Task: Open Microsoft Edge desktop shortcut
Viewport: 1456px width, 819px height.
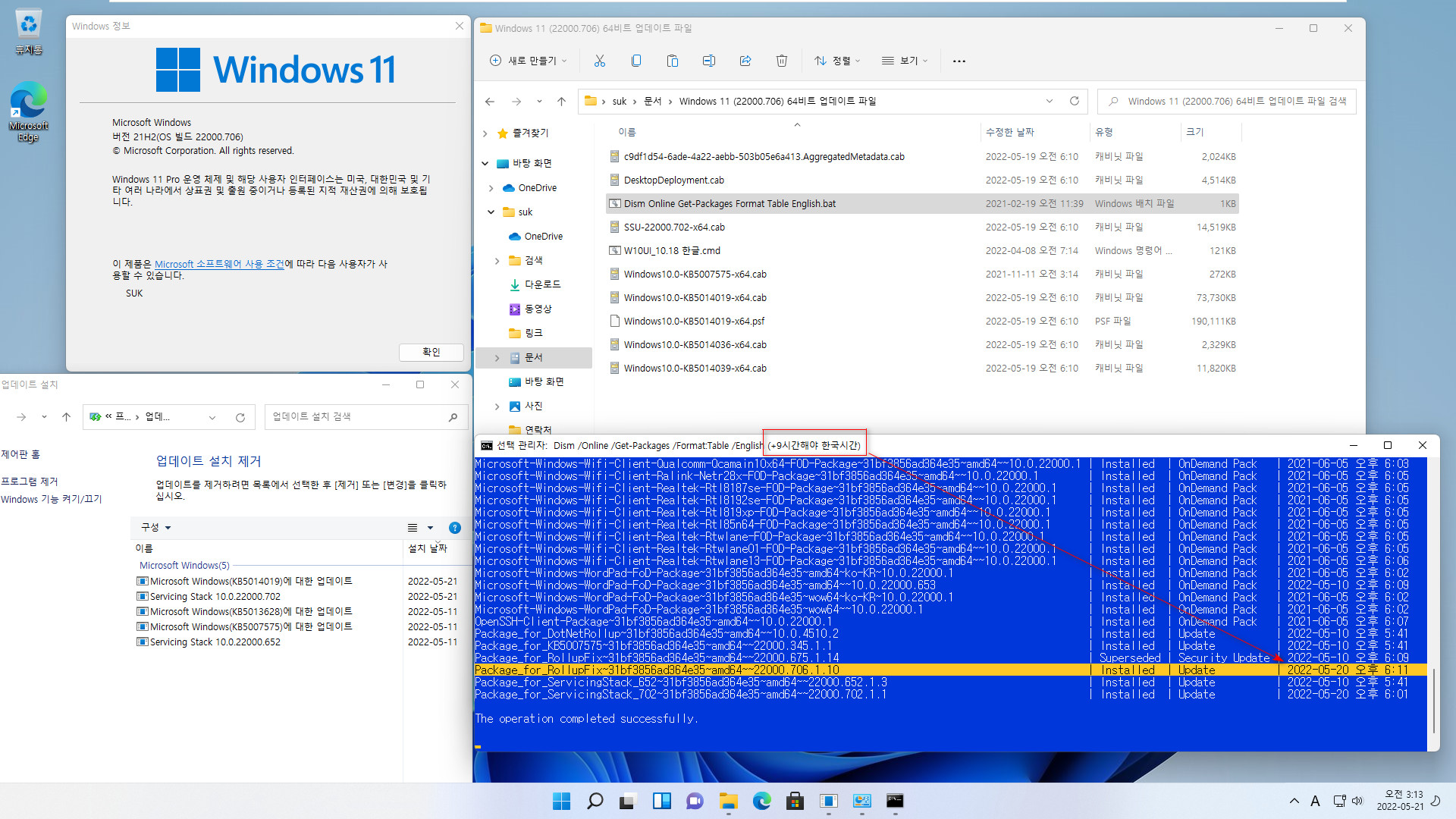Action: (28, 112)
